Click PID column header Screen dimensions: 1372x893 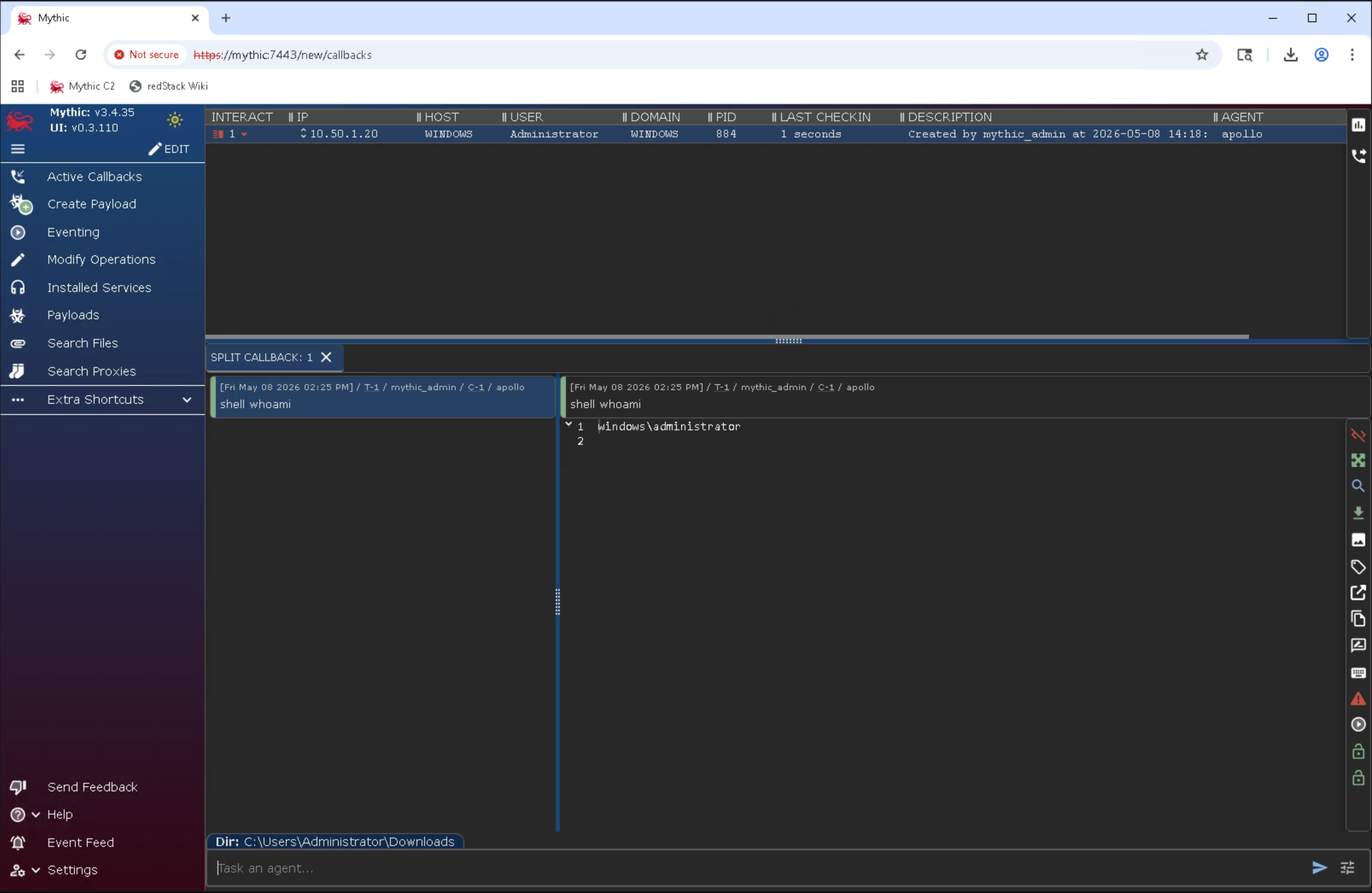(x=726, y=117)
